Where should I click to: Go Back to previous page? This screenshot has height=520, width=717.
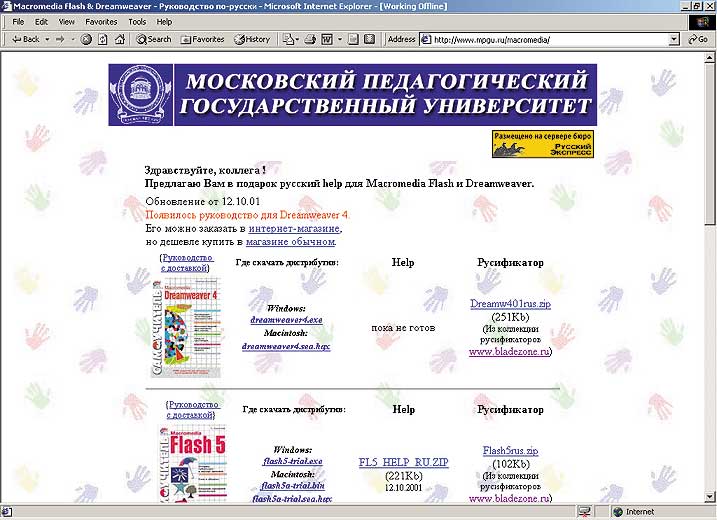[x=26, y=39]
